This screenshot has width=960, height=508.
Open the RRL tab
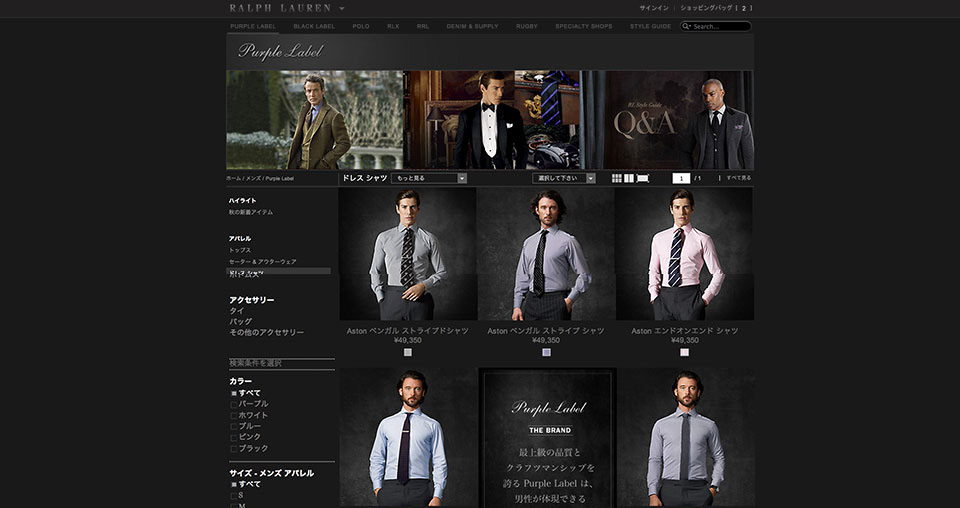[x=423, y=26]
